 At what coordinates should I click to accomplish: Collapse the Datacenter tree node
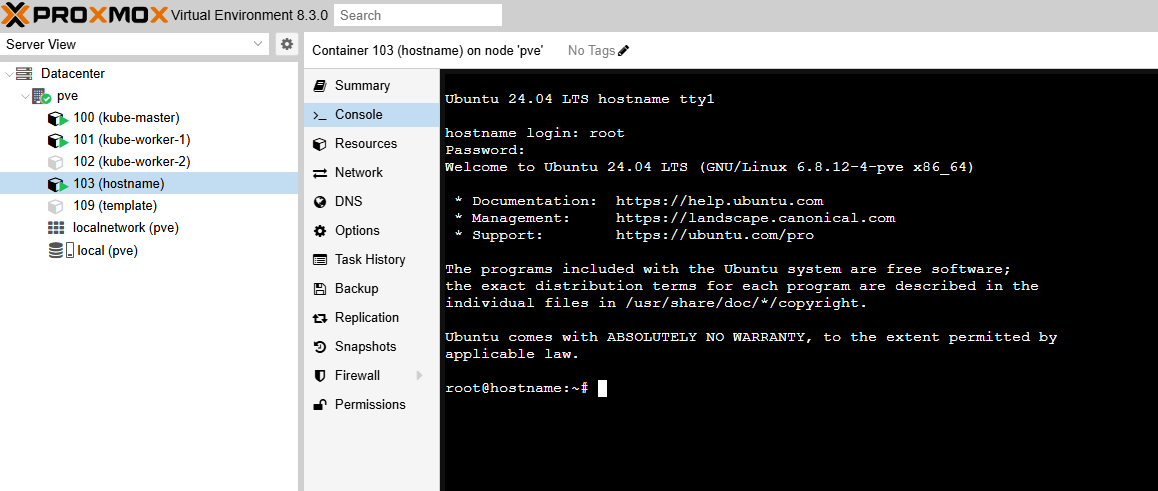click(x=8, y=74)
